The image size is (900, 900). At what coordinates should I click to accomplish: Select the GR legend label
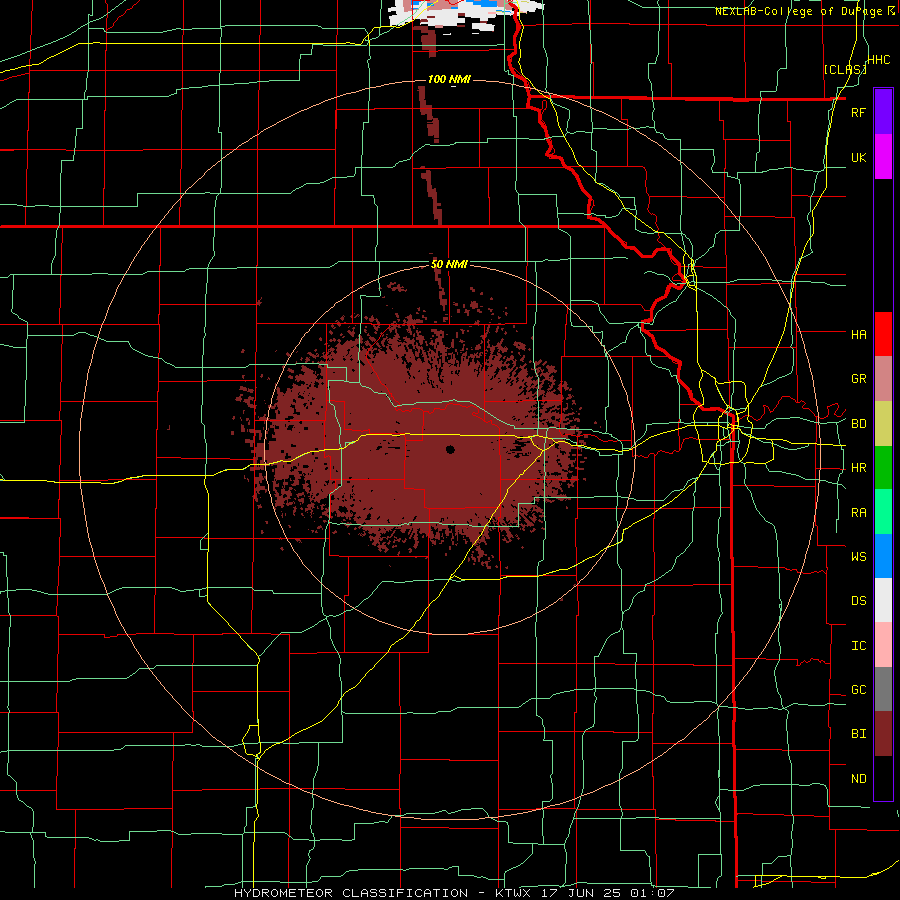click(x=858, y=379)
